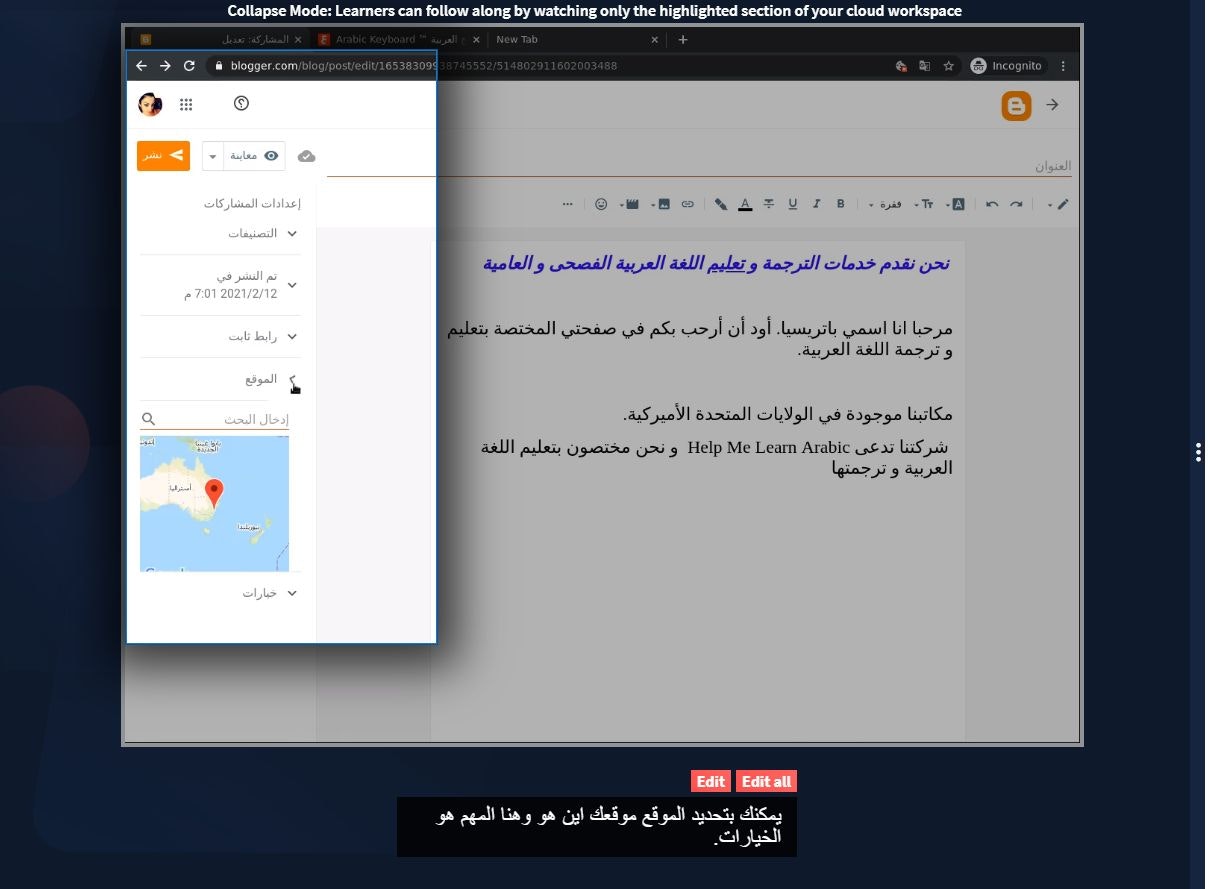The width and height of the screenshot is (1210, 889).
Task: Open the pencil compose-mode dropdown
Action: 1058,204
